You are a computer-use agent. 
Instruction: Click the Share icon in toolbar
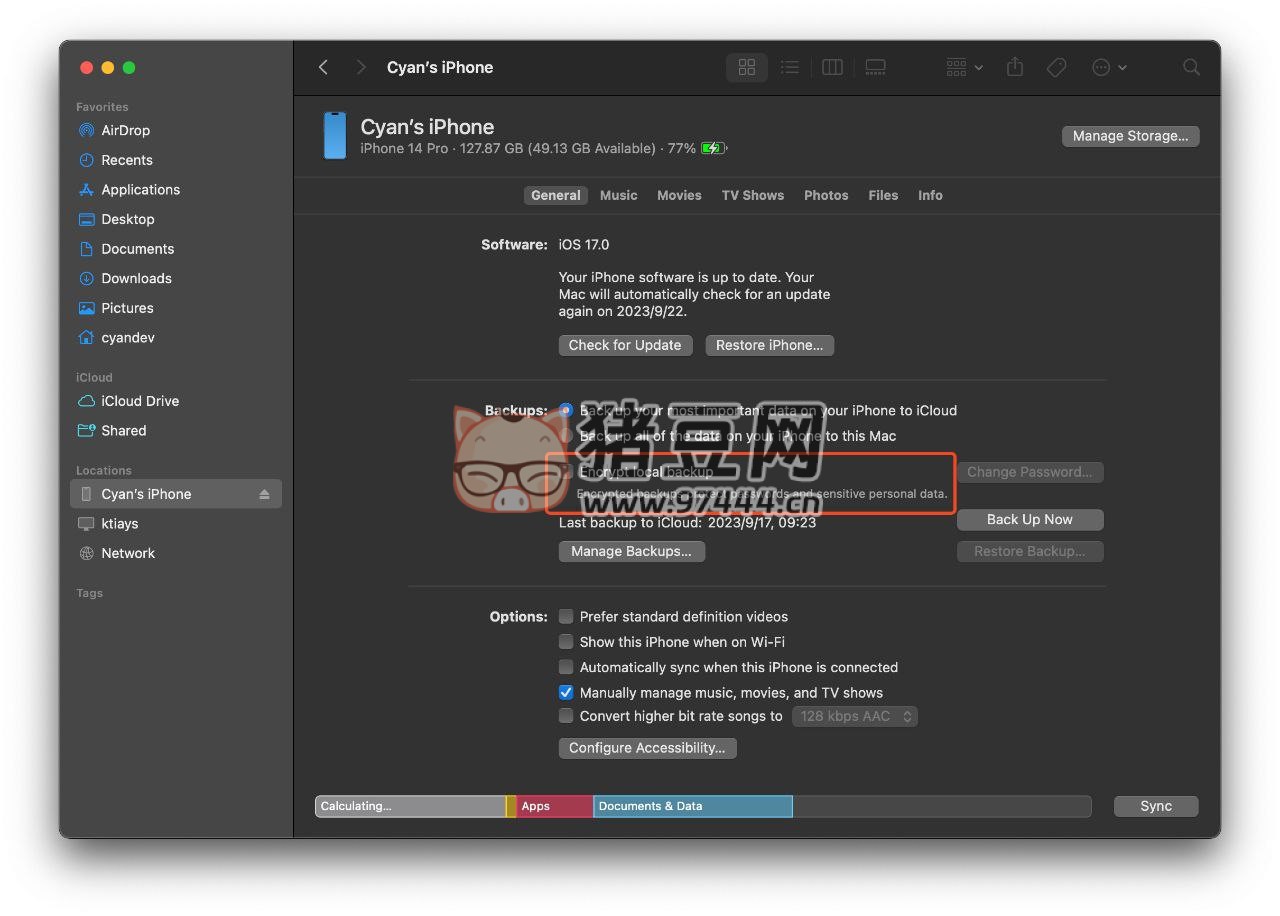pyautogui.click(x=1015, y=67)
